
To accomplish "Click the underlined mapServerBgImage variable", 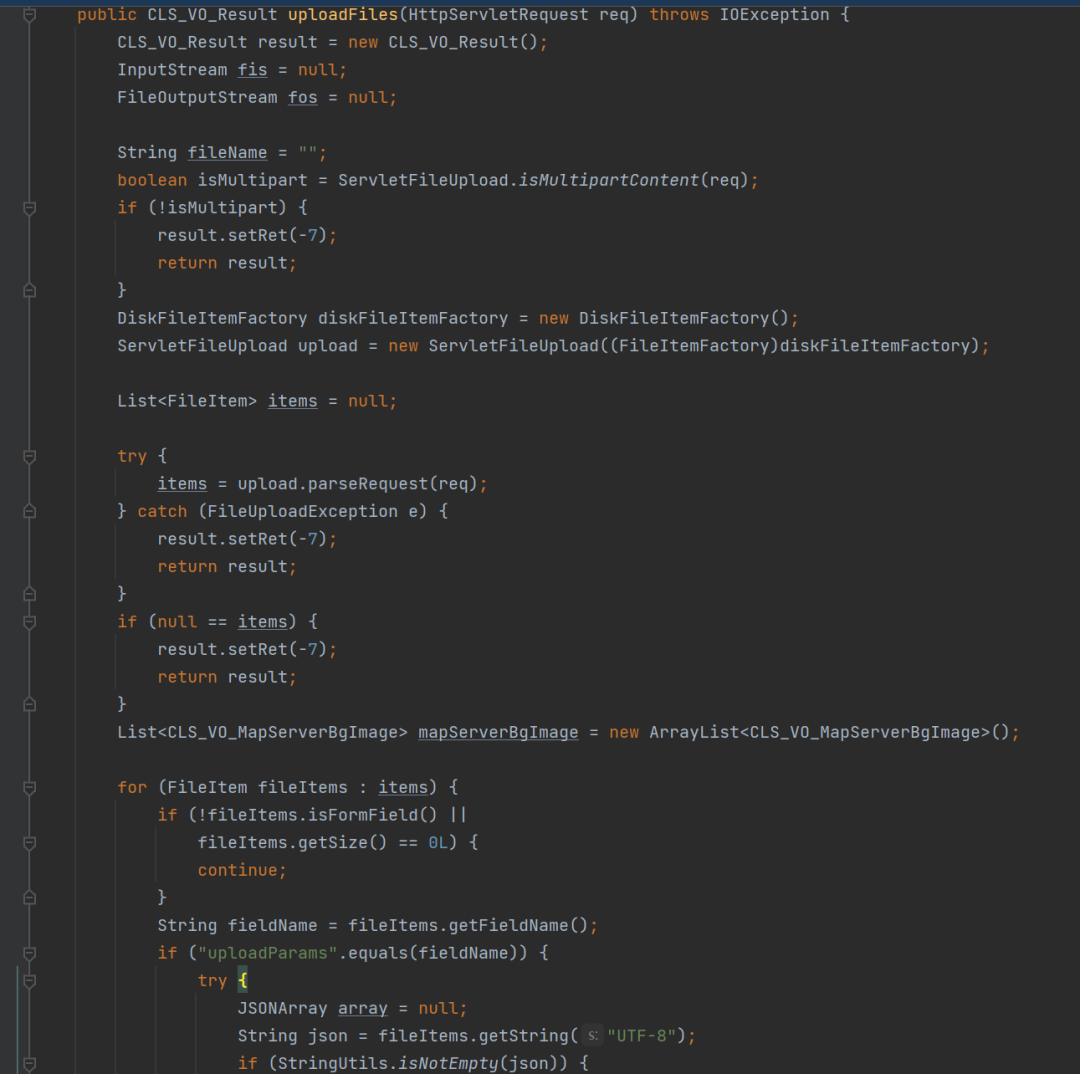I will pyautogui.click(x=498, y=732).
